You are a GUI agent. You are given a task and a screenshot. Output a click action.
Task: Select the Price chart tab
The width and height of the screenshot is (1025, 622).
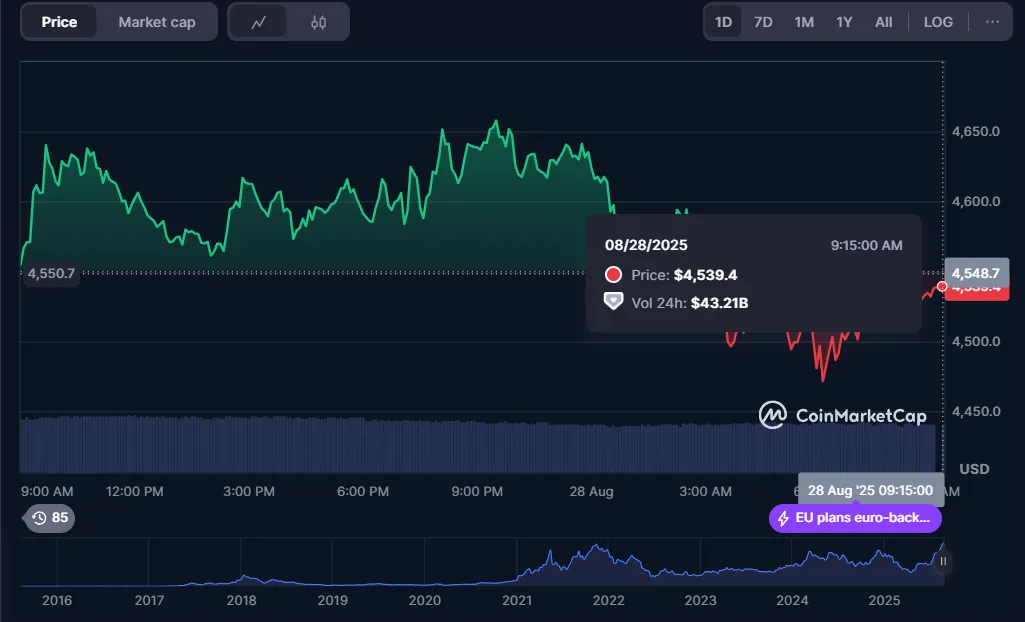(59, 22)
